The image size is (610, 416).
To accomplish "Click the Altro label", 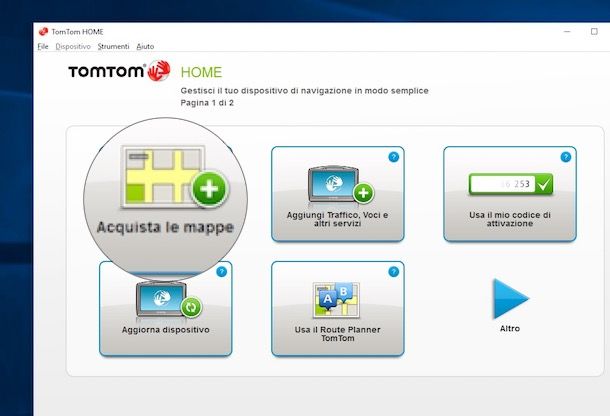I will 510,328.
